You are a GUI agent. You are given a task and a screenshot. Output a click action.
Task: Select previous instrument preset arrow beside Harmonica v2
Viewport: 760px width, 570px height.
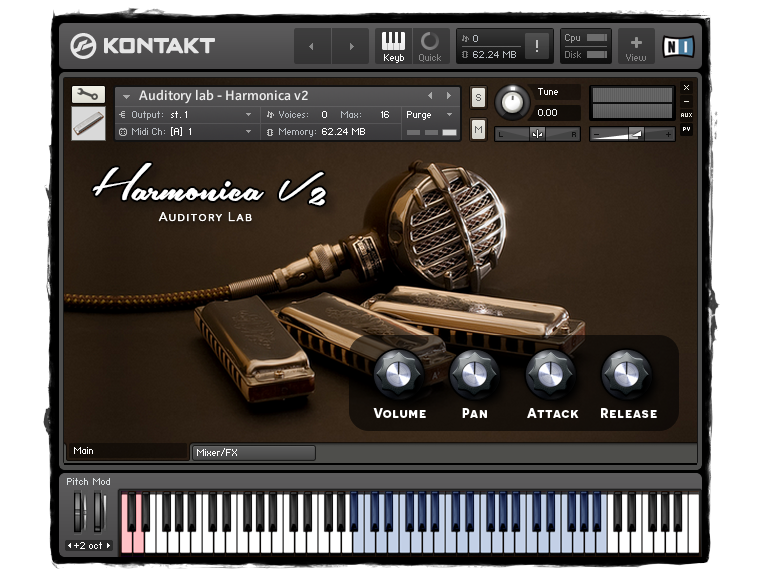point(429,95)
